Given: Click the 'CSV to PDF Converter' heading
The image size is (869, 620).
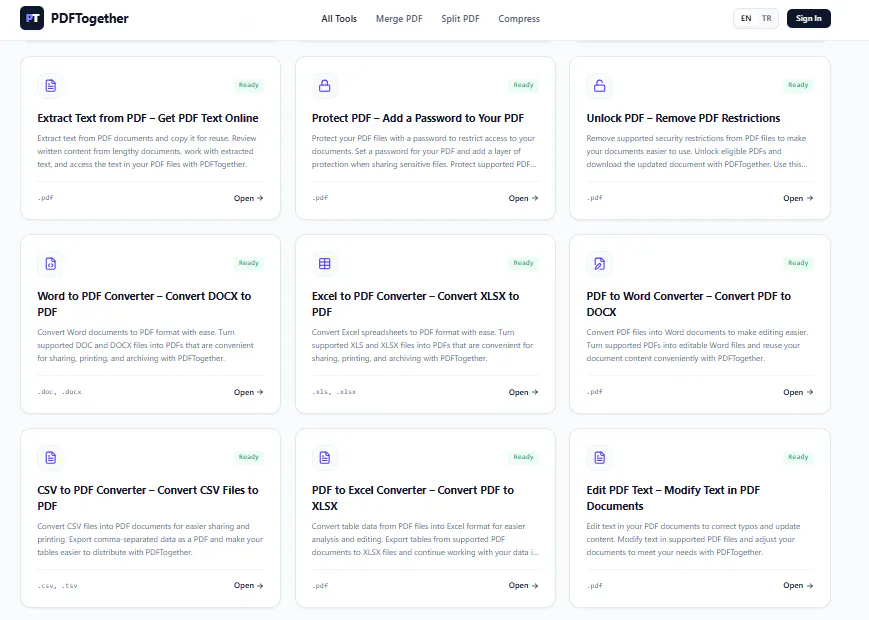Looking at the screenshot, I should [148, 498].
